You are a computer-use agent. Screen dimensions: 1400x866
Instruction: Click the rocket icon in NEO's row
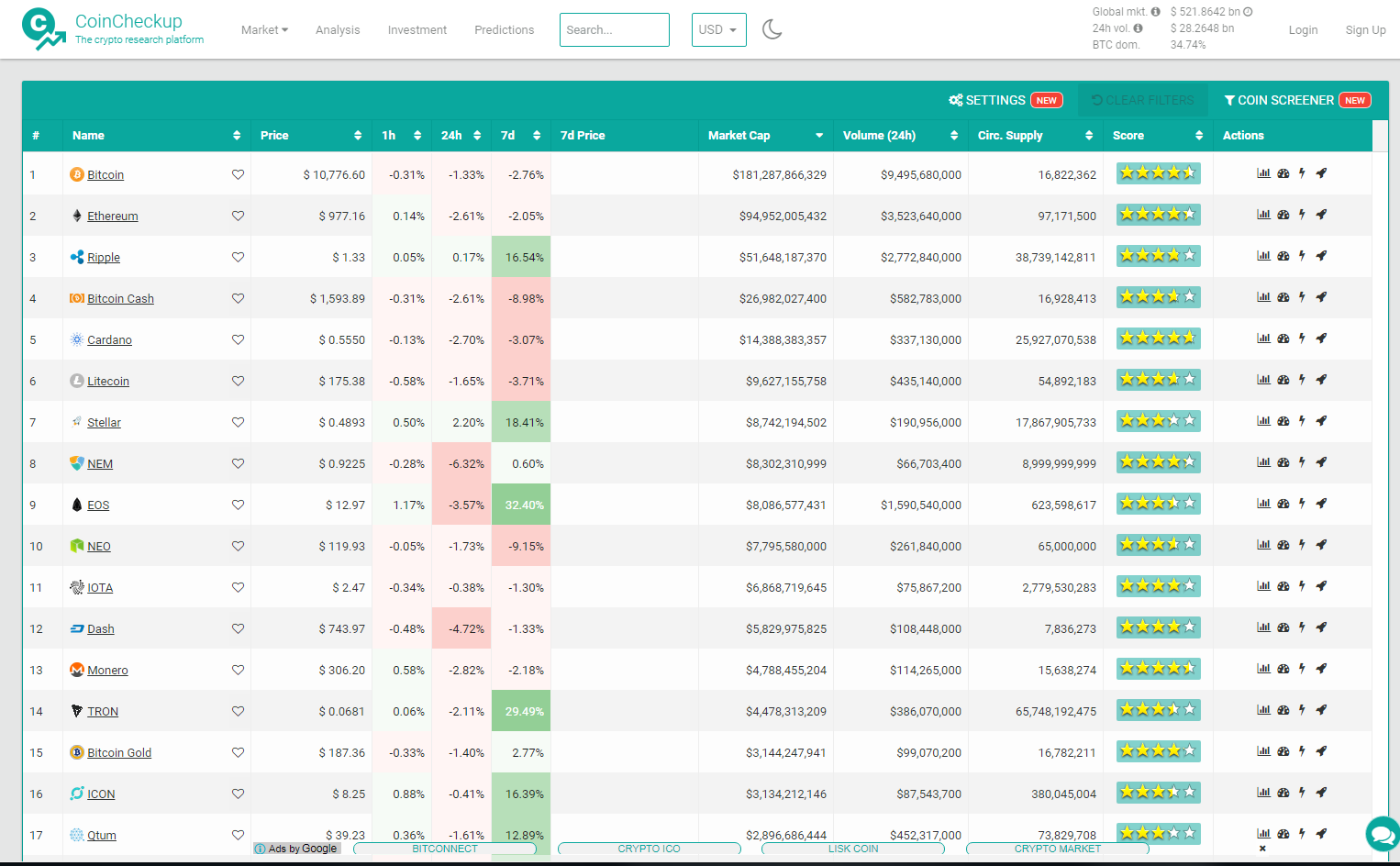click(1321, 544)
